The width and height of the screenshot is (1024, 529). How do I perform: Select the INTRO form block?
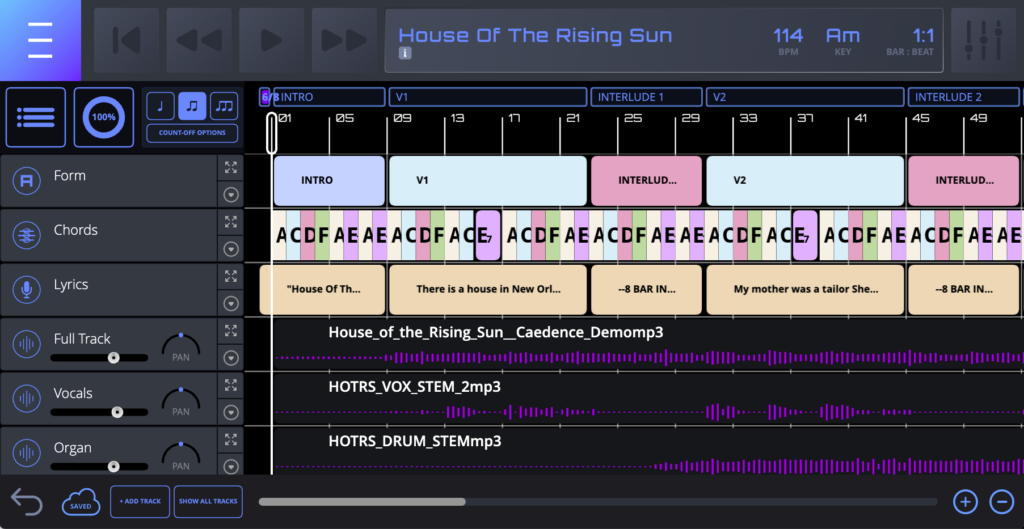329,181
